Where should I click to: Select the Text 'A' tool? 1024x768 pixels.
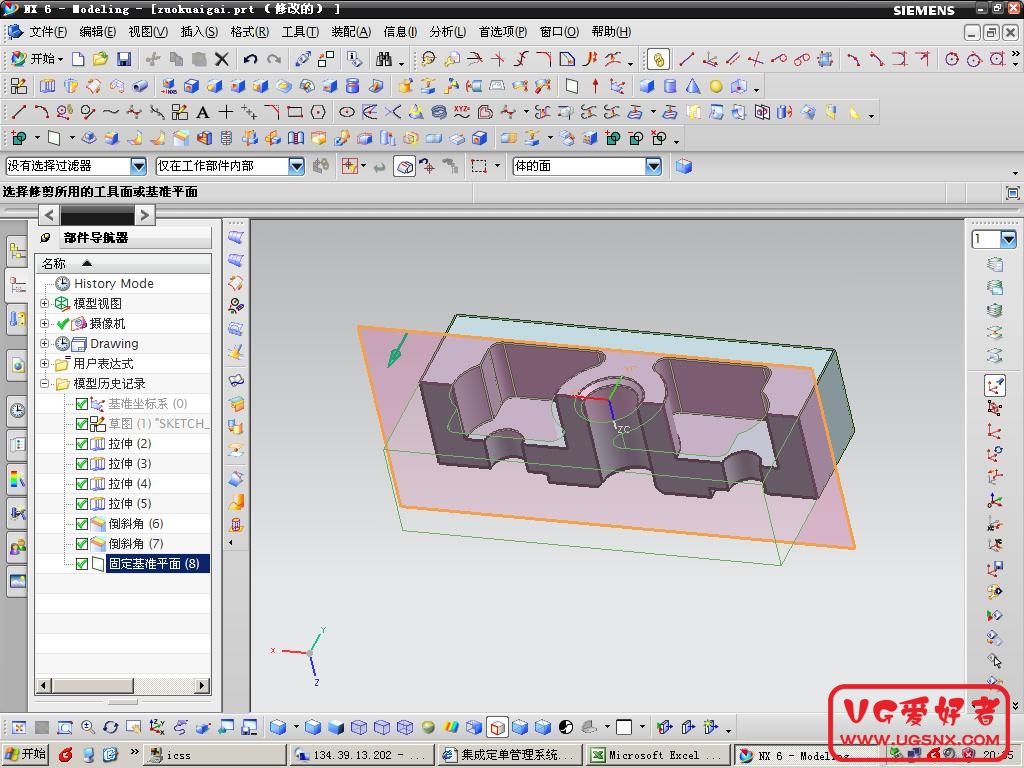203,112
